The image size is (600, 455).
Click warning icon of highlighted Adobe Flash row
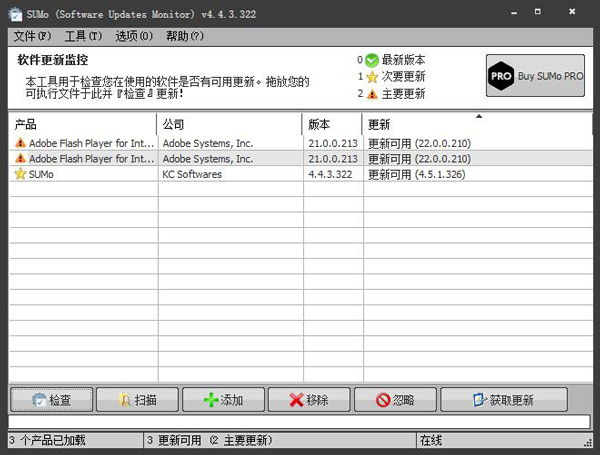click(20, 158)
